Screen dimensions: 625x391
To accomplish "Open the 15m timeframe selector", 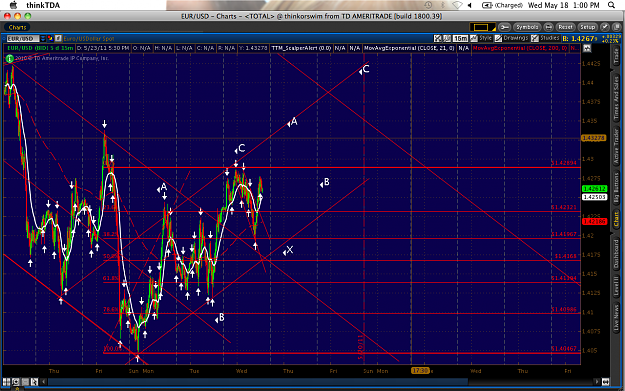I will [460, 38].
